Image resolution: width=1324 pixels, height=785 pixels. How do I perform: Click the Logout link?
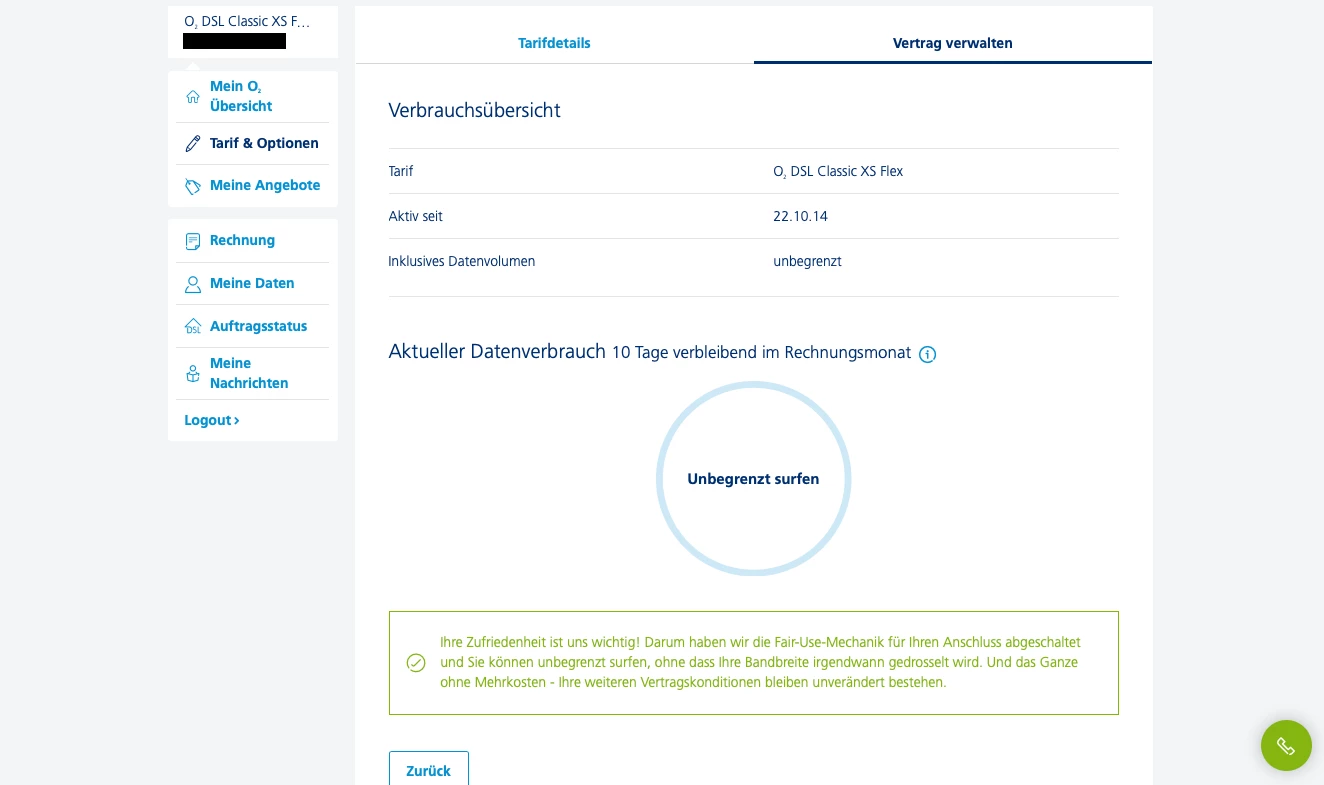212,421
